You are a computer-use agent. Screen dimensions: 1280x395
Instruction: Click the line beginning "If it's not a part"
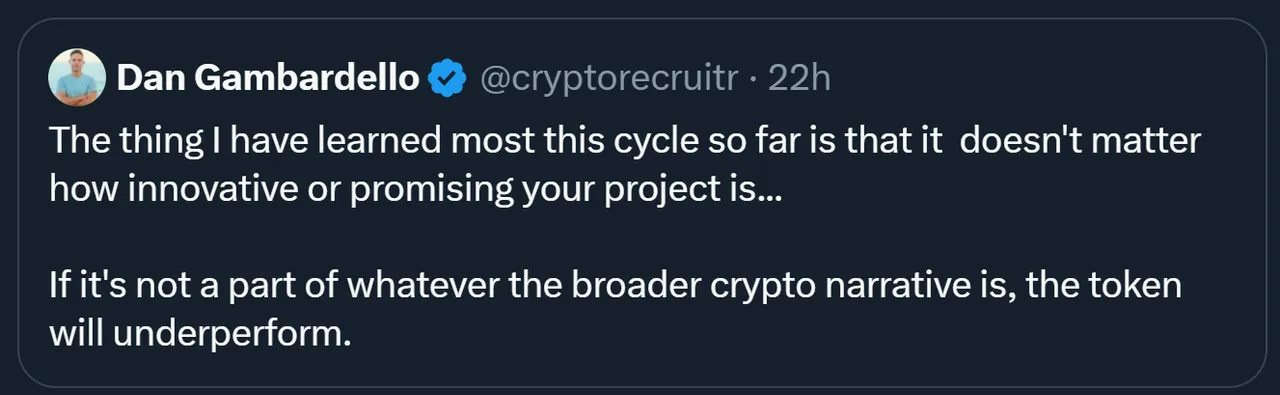(x=615, y=286)
